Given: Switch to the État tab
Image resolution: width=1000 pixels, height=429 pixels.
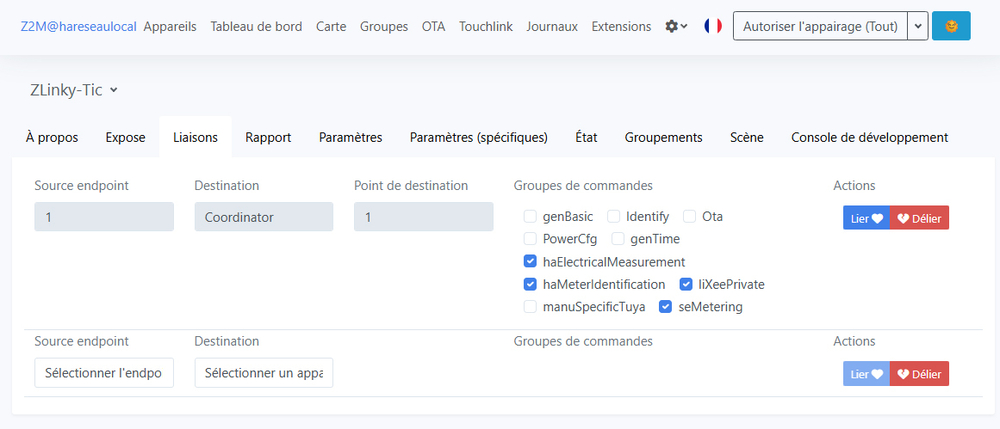Looking at the screenshot, I should coord(586,137).
